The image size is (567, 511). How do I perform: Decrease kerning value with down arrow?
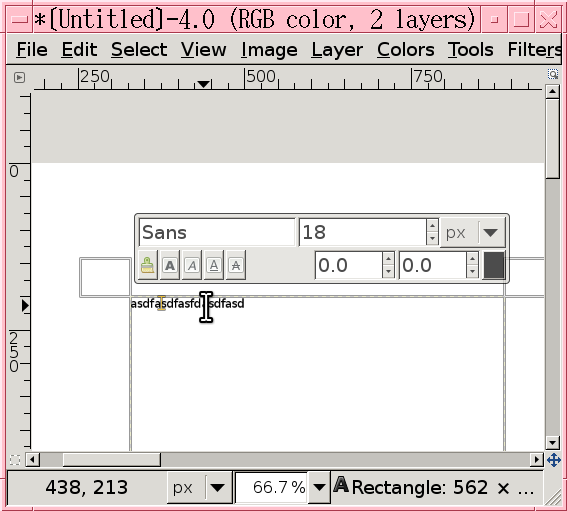pyautogui.click(x=472, y=271)
